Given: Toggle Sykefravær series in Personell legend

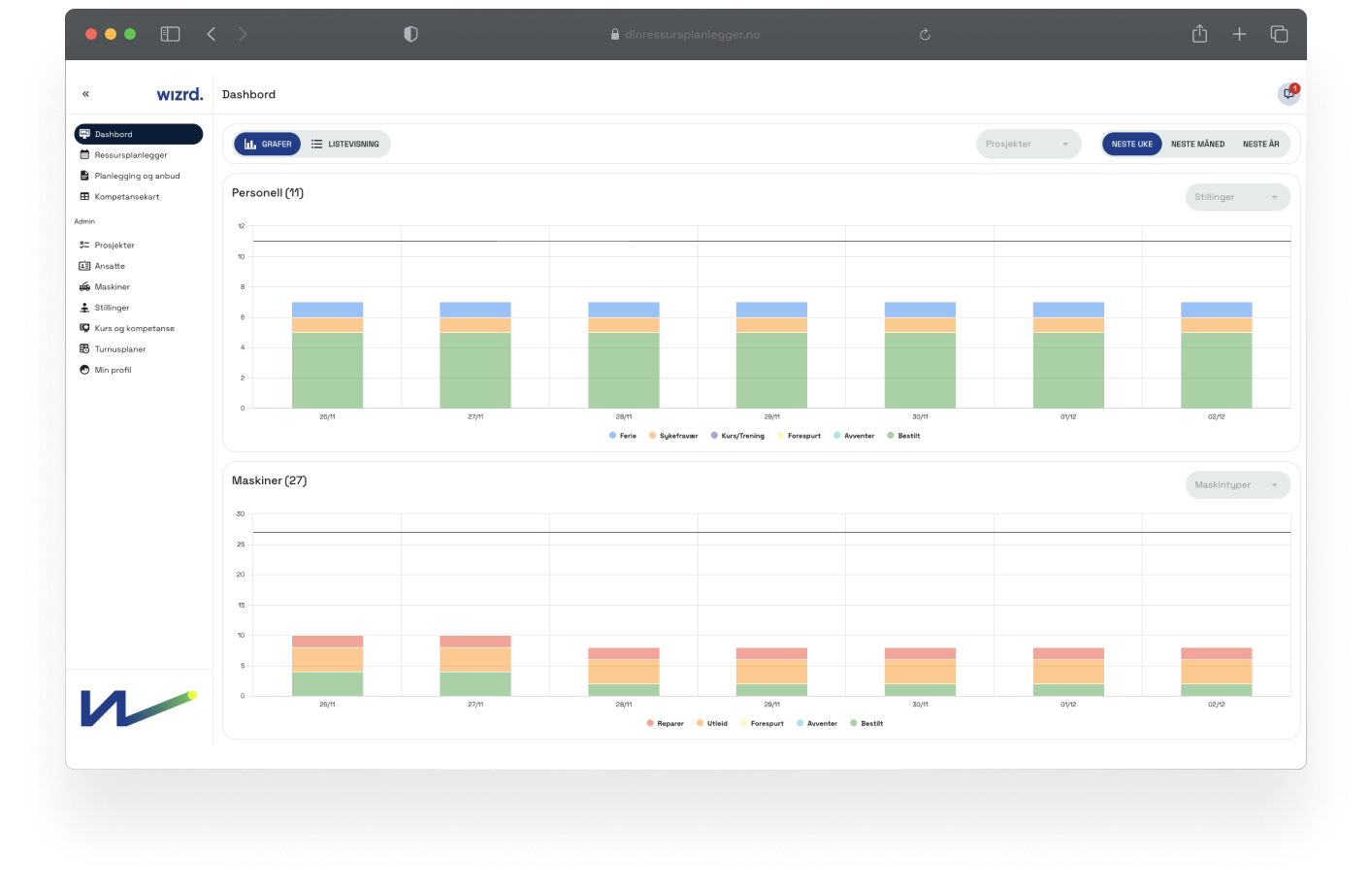Looking at the screenshot, I should click(x=673, y=436).
